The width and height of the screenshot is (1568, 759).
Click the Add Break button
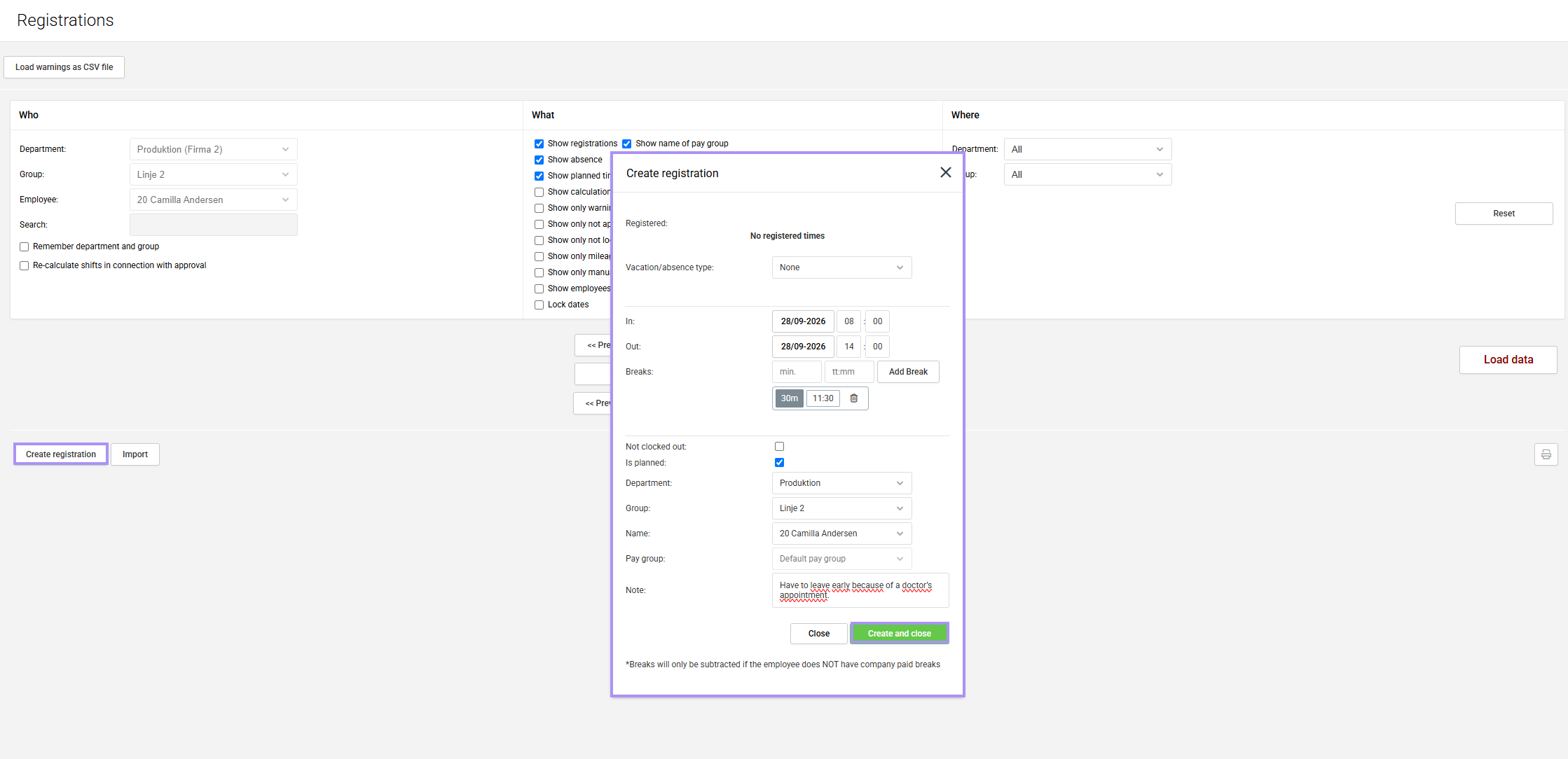[908, 372]
